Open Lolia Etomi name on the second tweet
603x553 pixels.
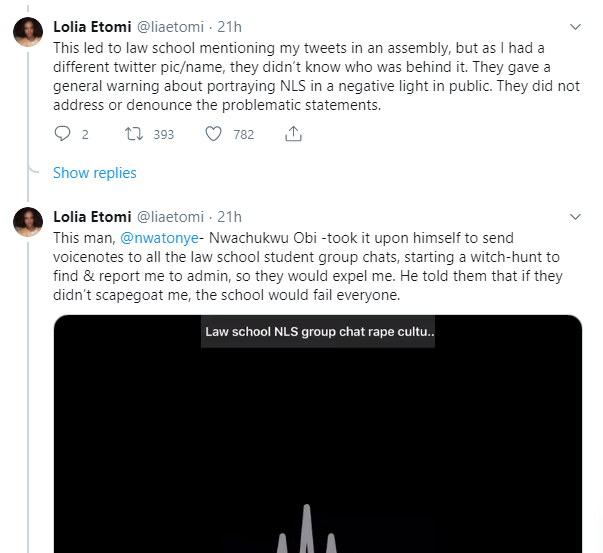click(92, 217)
